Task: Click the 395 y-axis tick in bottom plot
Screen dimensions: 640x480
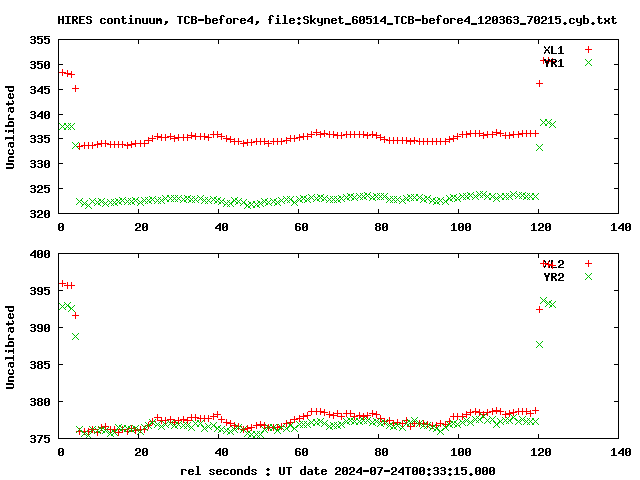Action: (40, 291)
